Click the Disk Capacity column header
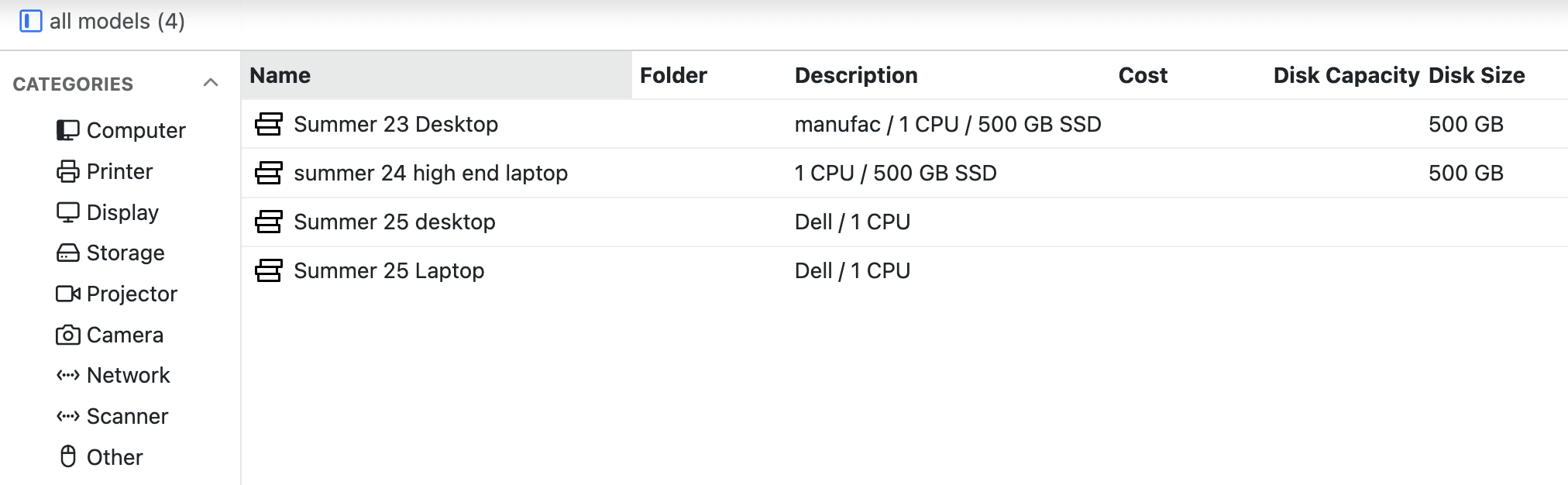The image size is (1568, 485). point(1346,75)
